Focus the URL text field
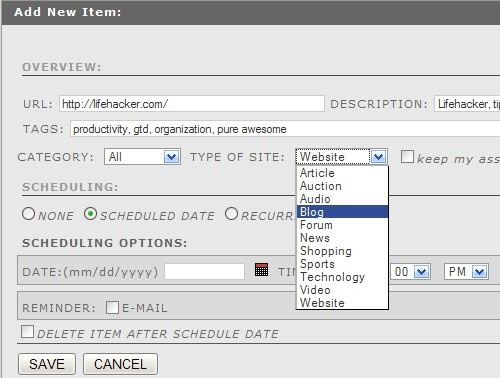 click(192, 104)
